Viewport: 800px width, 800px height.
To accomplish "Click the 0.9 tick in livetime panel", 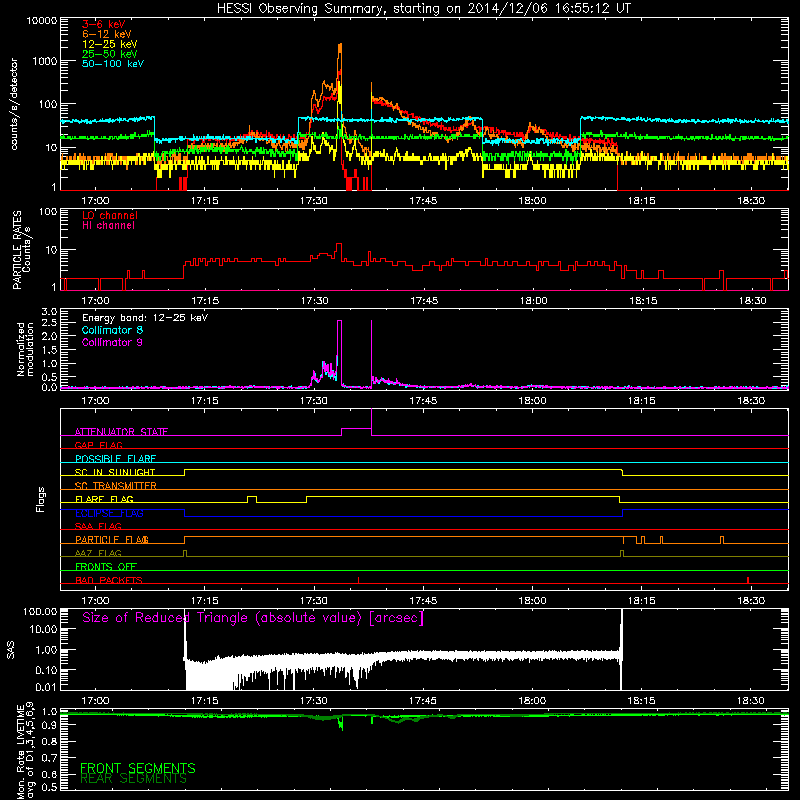I will [x=49, y=726].
